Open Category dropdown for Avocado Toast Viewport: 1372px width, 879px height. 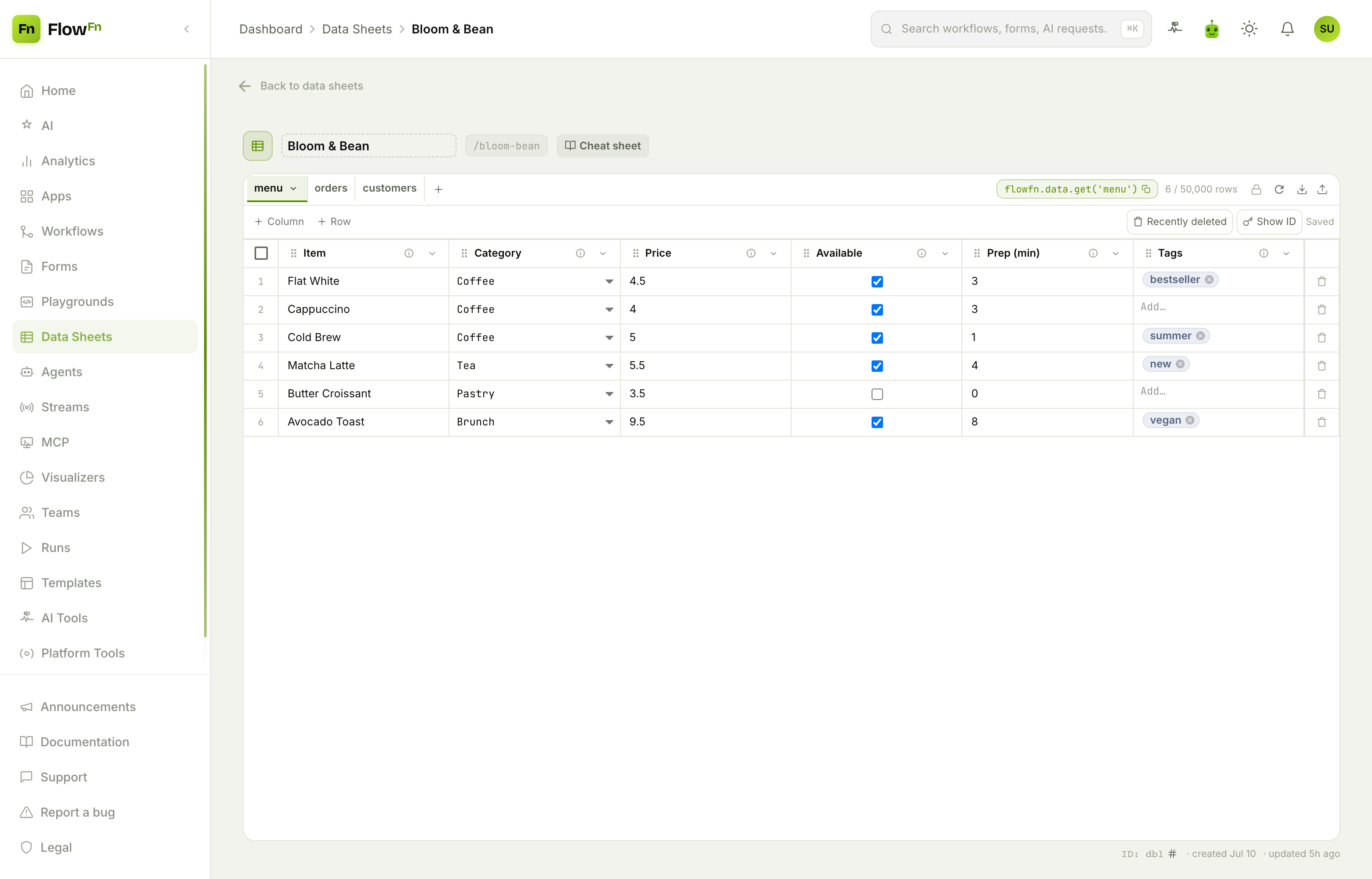tap(609, 422)
